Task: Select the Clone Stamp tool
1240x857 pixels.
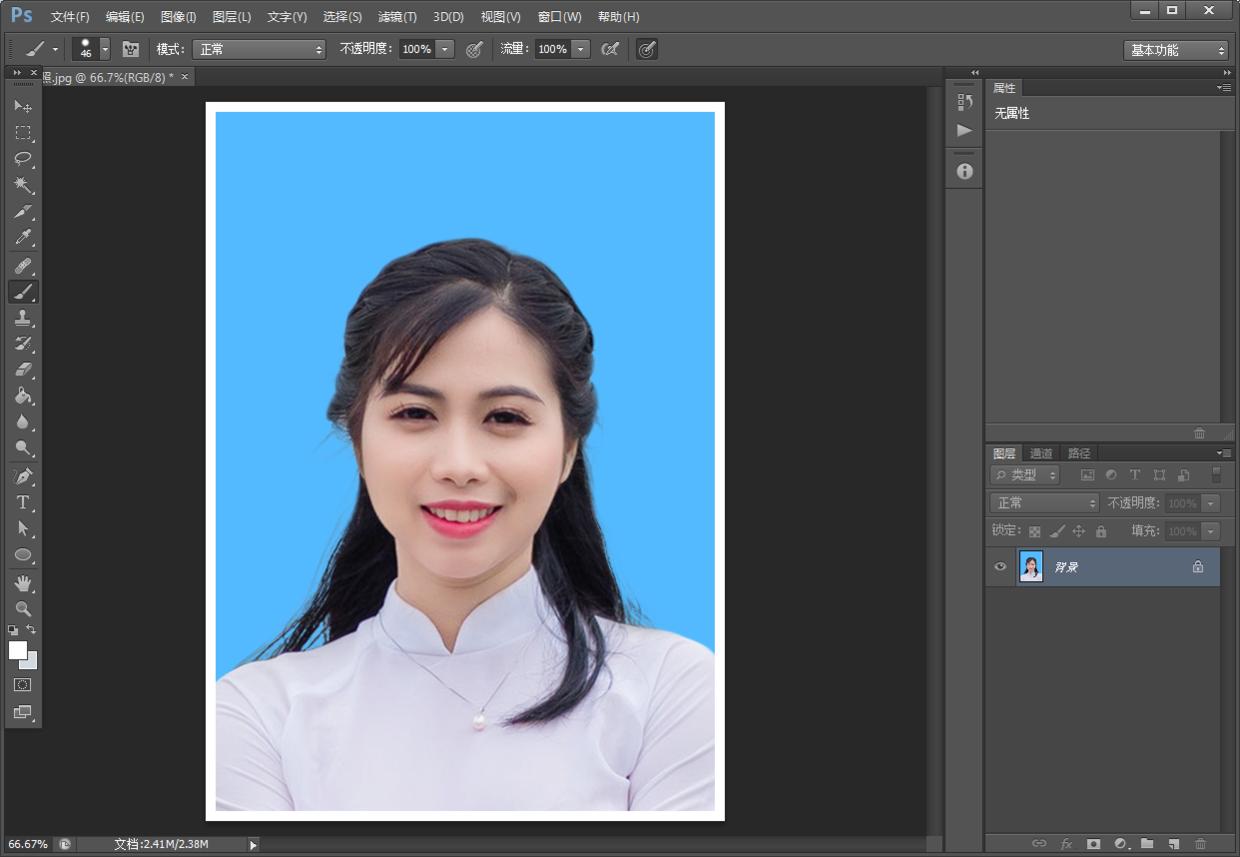Action: pos(23,318)
